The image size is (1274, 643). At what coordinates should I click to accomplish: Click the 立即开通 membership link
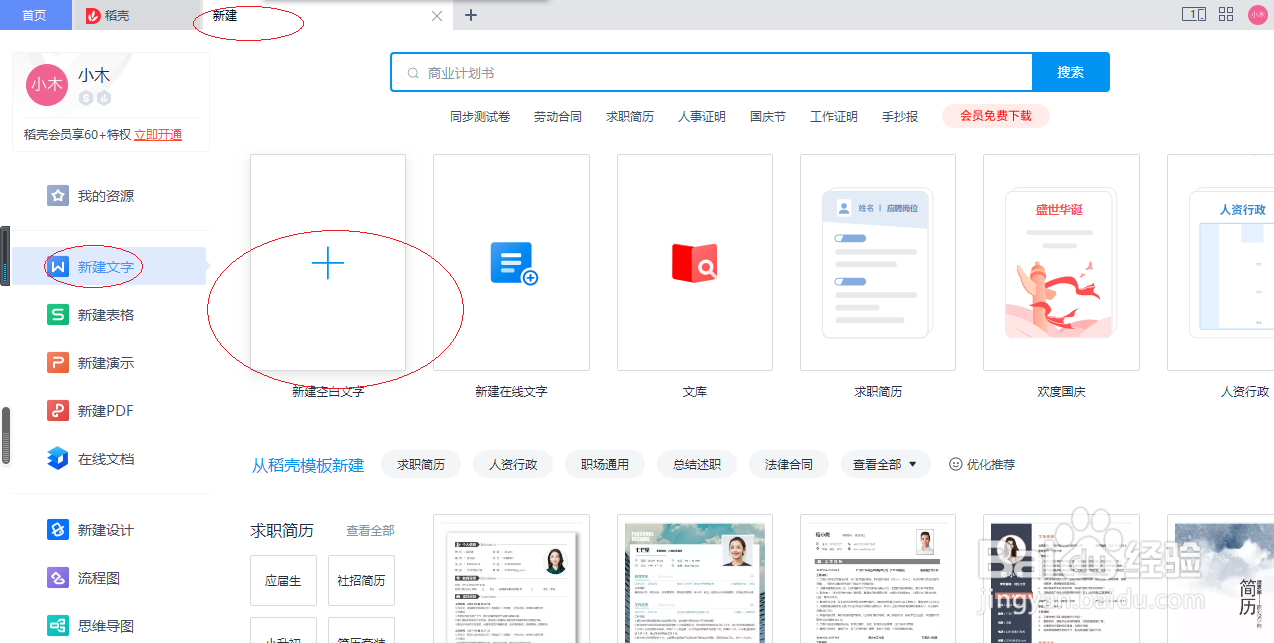click(x=158, y=134)
